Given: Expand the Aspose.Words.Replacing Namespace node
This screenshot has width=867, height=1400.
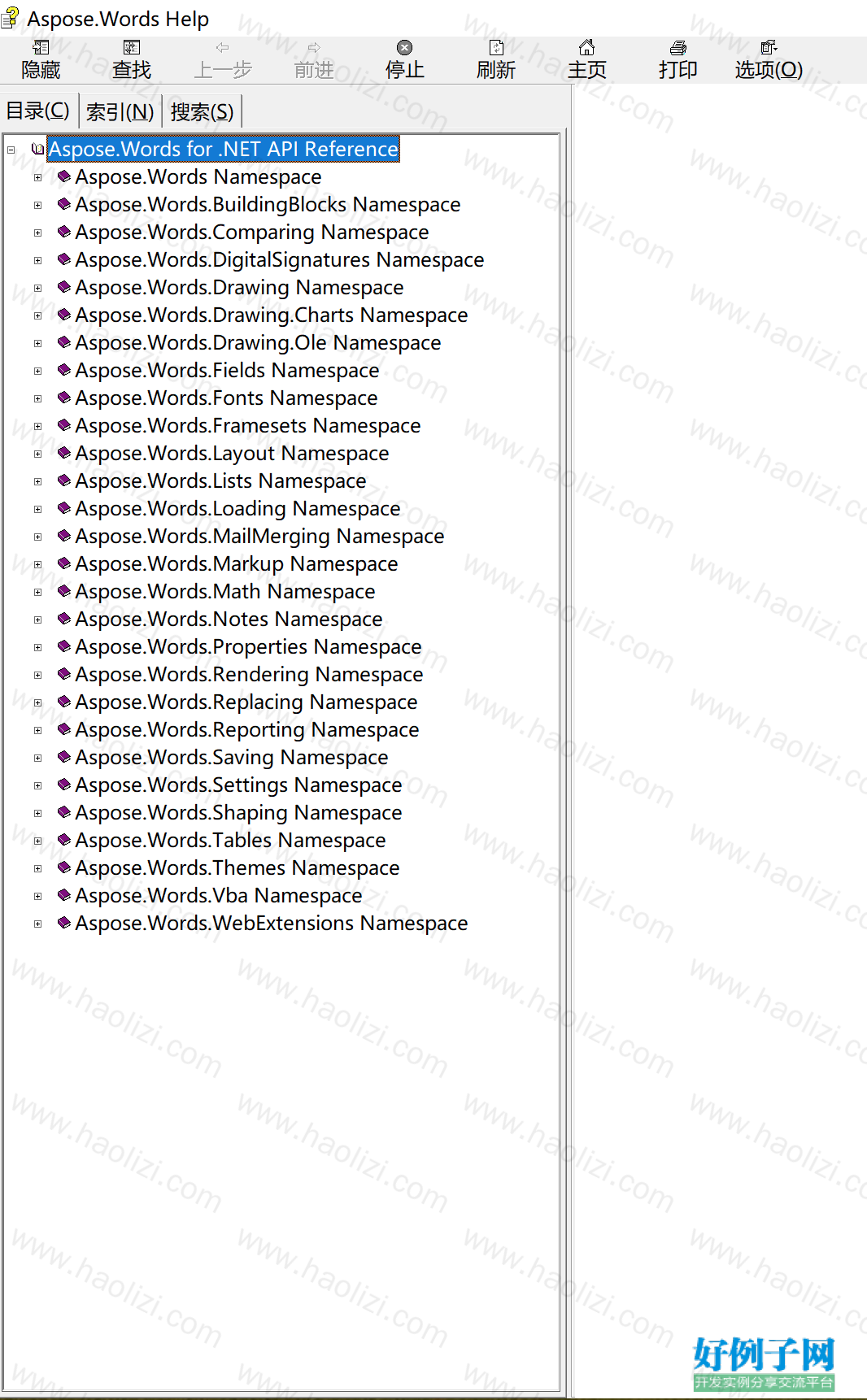Looking at the screenshot, I should coord(37,702).
